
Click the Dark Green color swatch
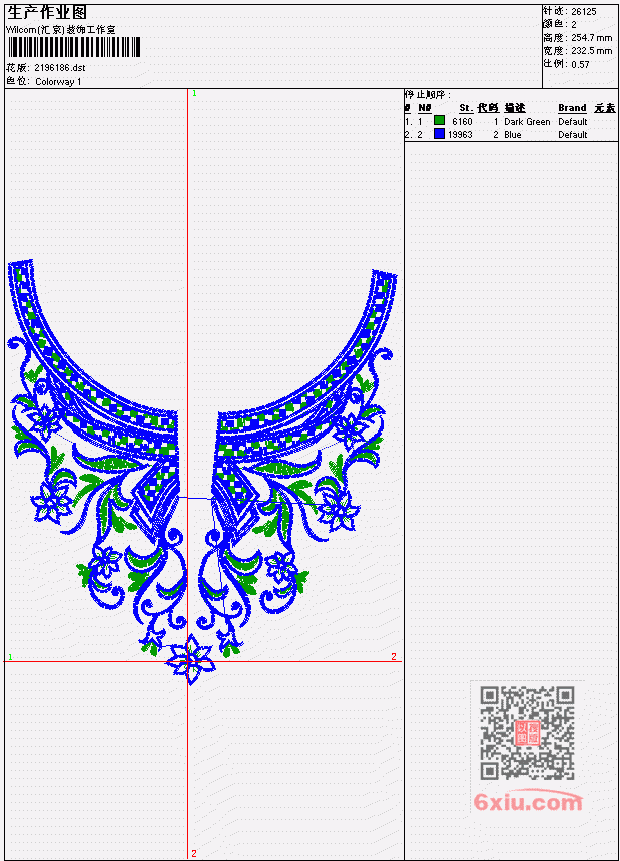click(439, 120)
